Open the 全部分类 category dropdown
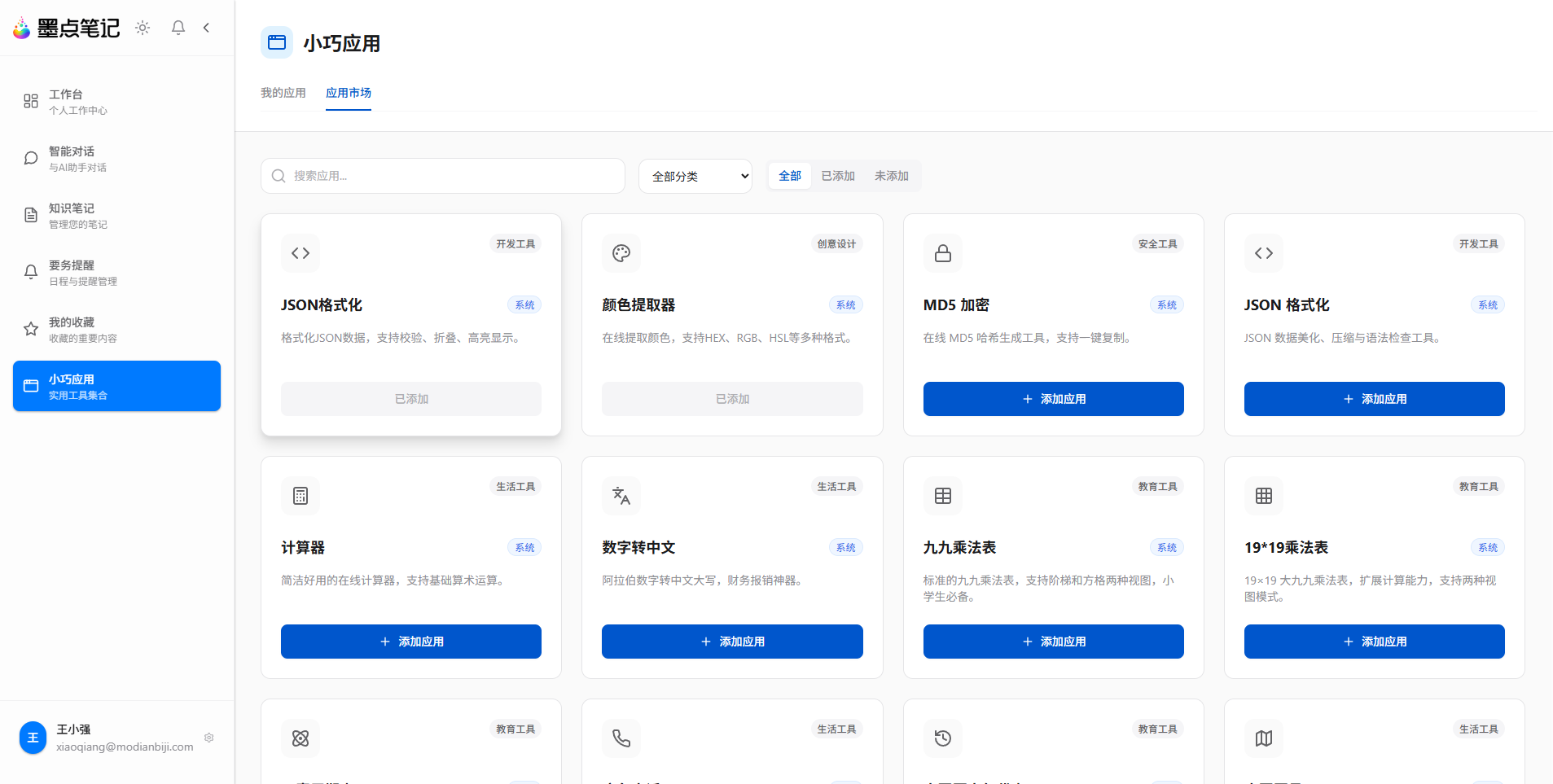This screenshot has width=1553, height=784. tap(695, 176)
